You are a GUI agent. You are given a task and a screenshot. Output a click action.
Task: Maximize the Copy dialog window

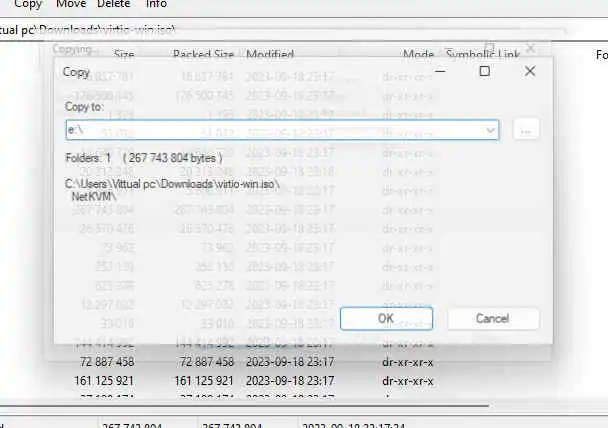484,71
